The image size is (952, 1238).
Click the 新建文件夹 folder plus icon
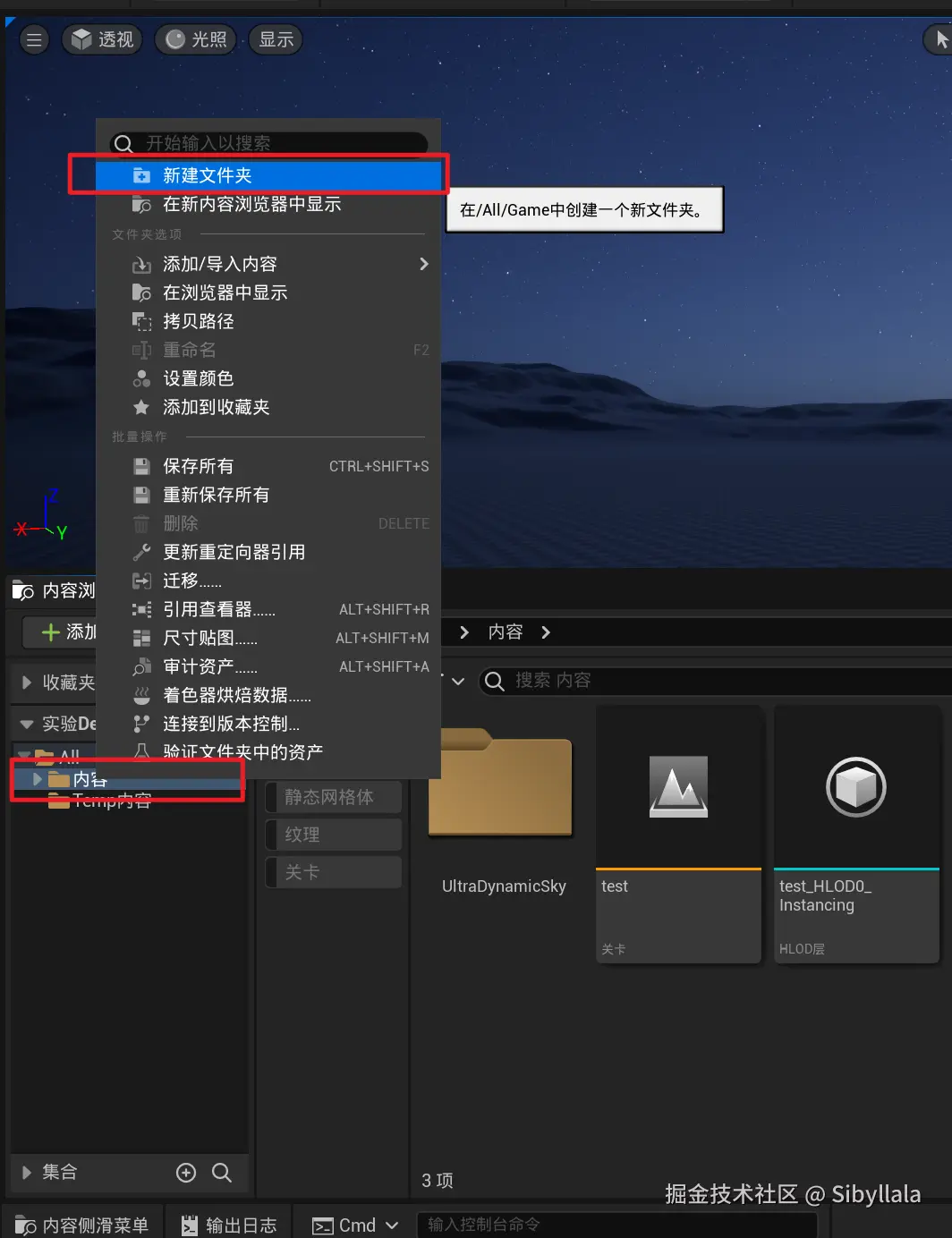pyautogui.click(x=141, y=175)
